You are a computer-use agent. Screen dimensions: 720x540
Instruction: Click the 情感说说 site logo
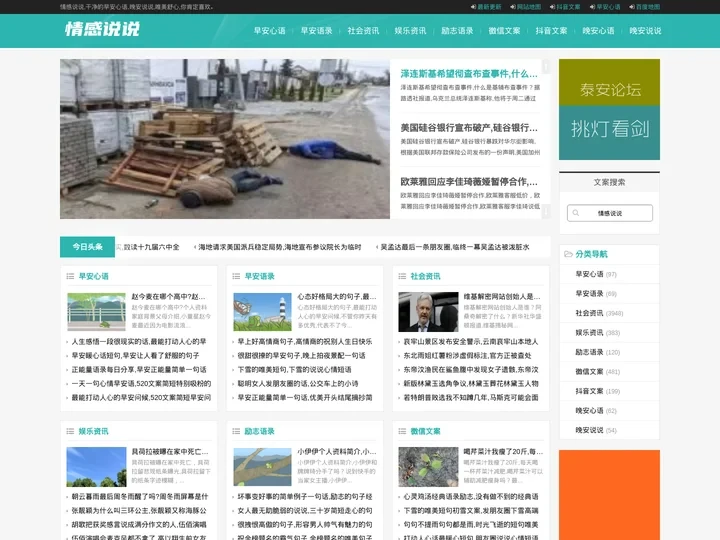(x=102, y=29)
